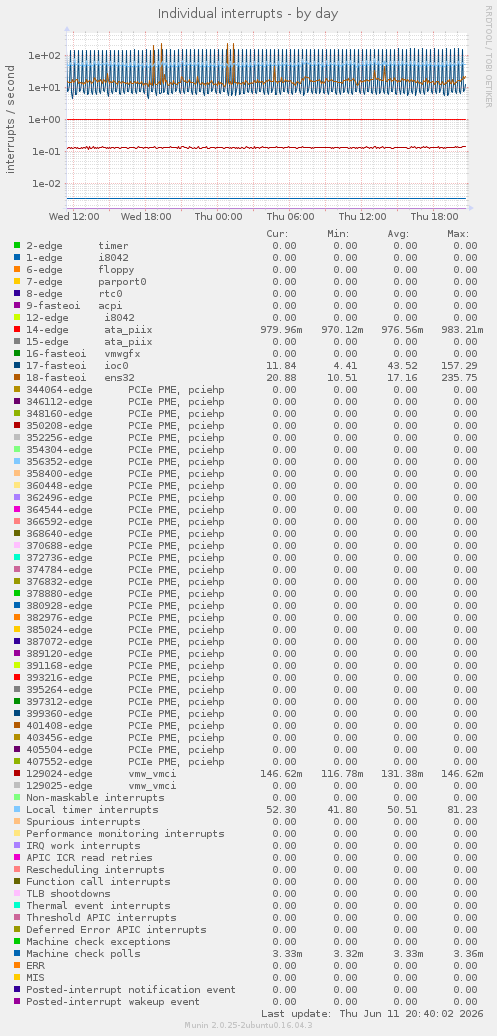Image resolution: width=497 pixels, height=1036 pixels.
Task: Click the purple 9-fasteoi acpi color swatch
Action: pos(17,305)
